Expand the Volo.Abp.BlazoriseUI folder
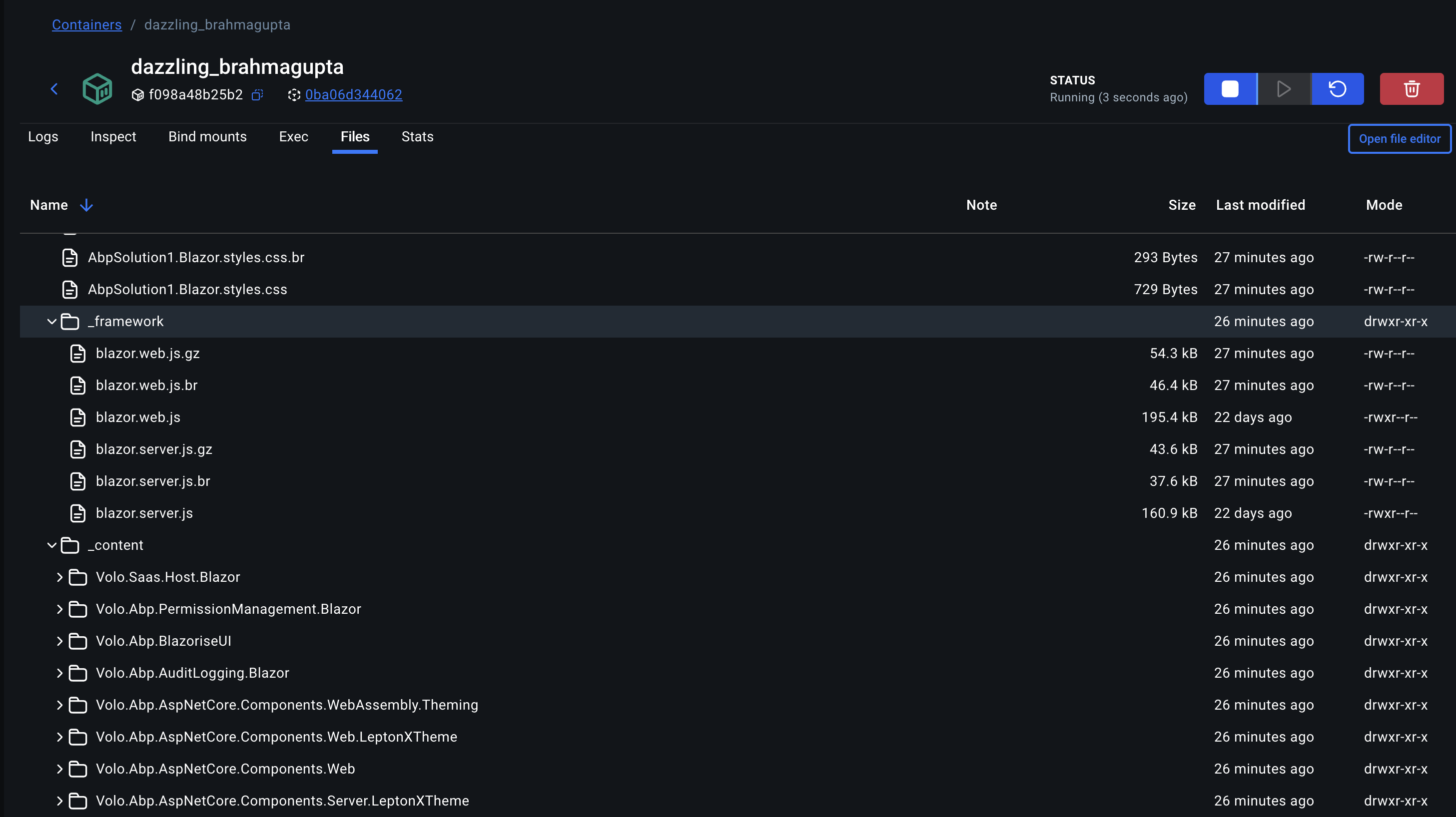This screenshot has height=817, width=1456. [59, 641]
